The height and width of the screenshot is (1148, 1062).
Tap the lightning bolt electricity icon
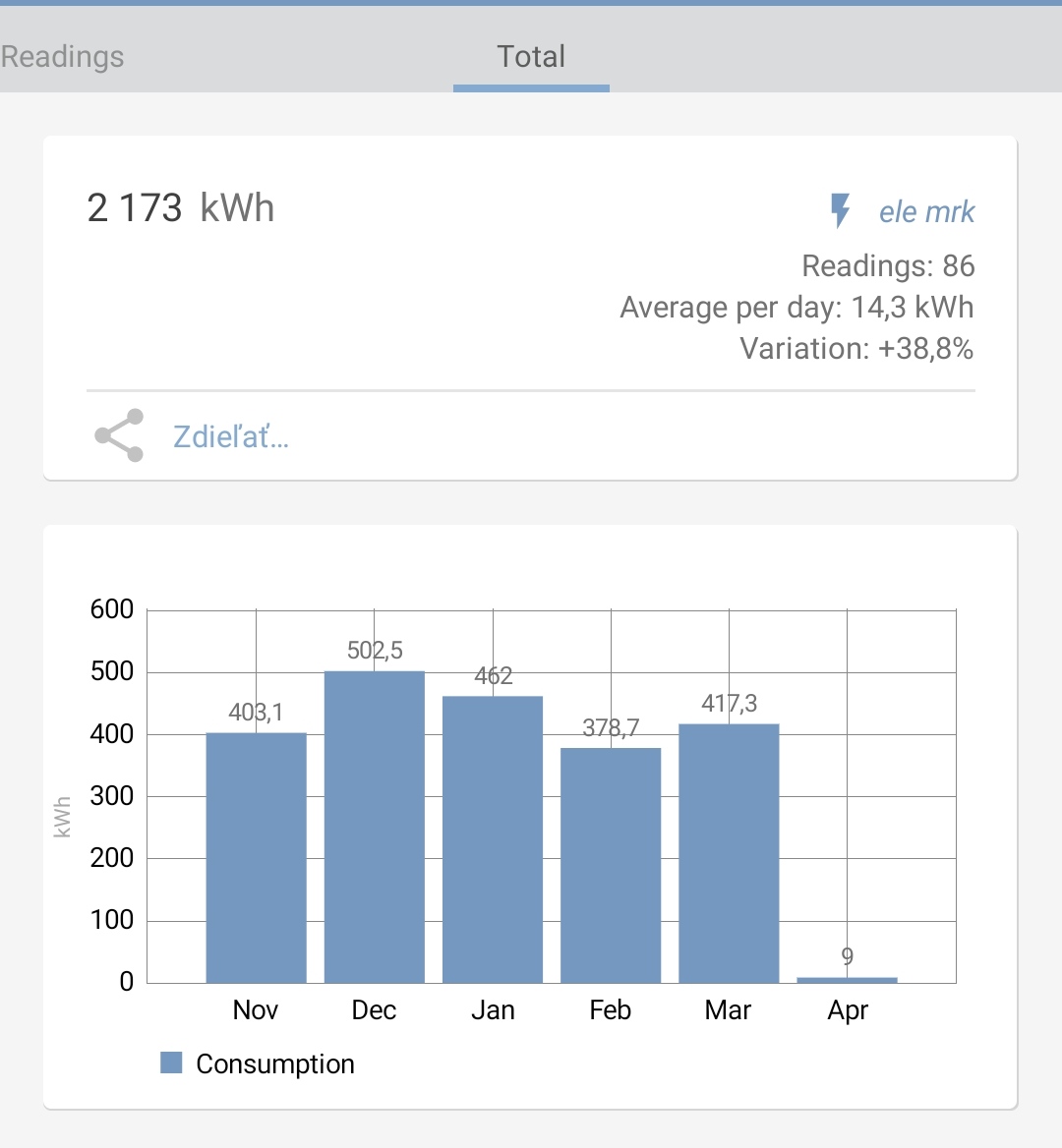click(840, 211)
